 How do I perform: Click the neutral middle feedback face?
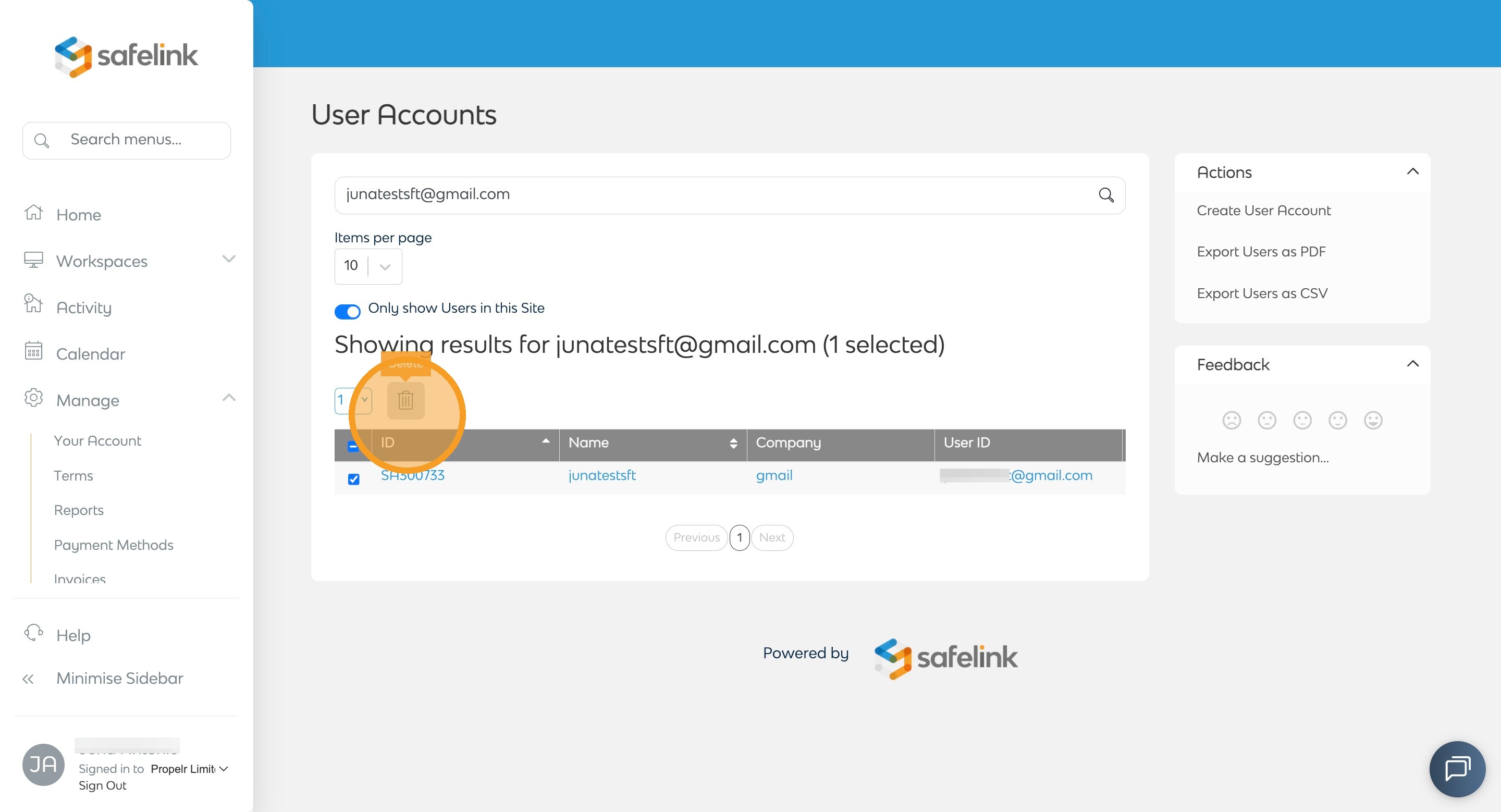[x=1302, y=420]
